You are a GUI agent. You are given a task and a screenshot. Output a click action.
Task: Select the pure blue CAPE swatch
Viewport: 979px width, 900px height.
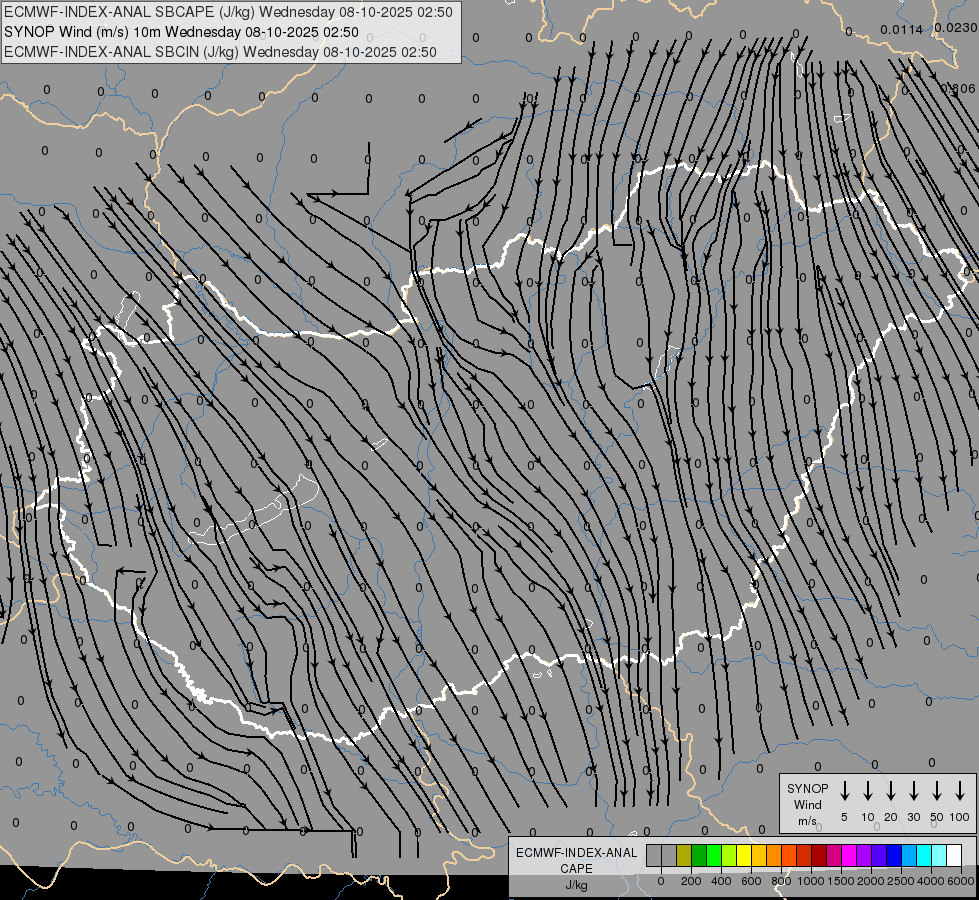coord(893,855)
